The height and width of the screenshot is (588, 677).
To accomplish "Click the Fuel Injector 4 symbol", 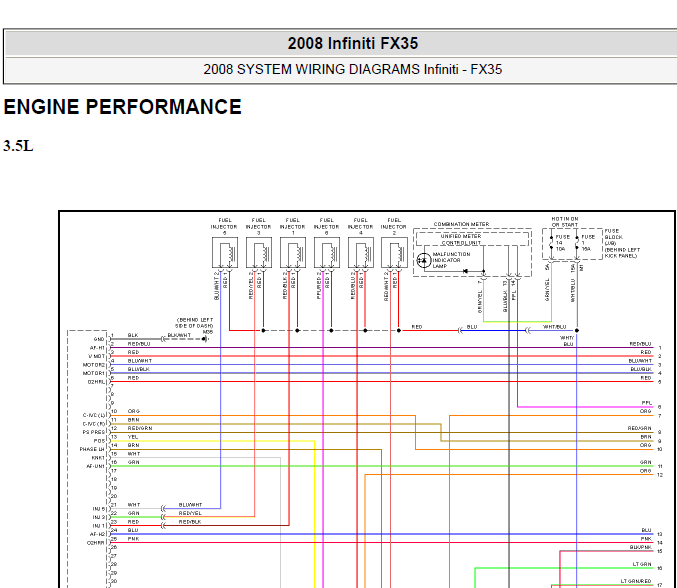I will 361,252.
